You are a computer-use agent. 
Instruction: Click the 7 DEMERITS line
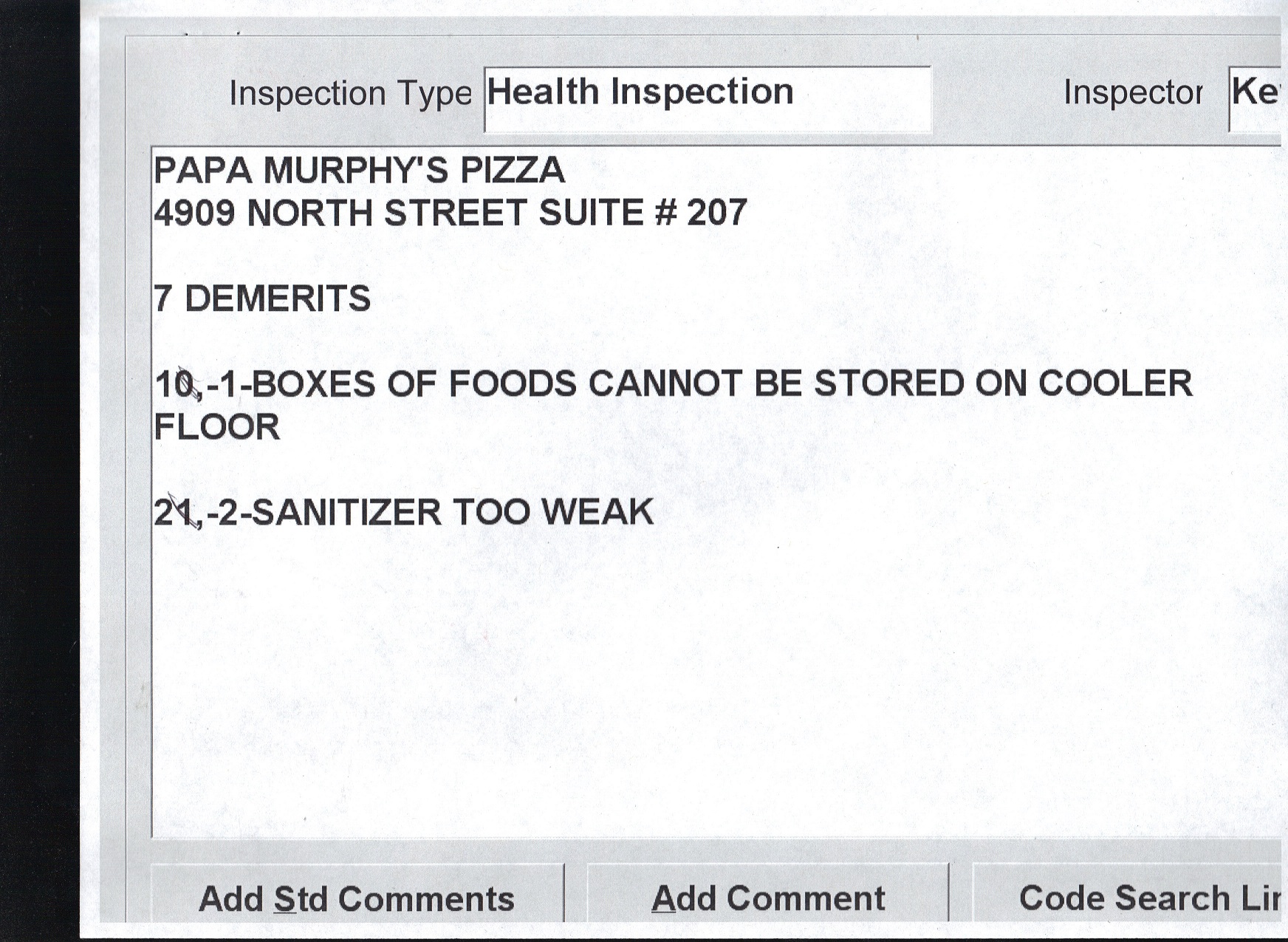click(262, 298)
